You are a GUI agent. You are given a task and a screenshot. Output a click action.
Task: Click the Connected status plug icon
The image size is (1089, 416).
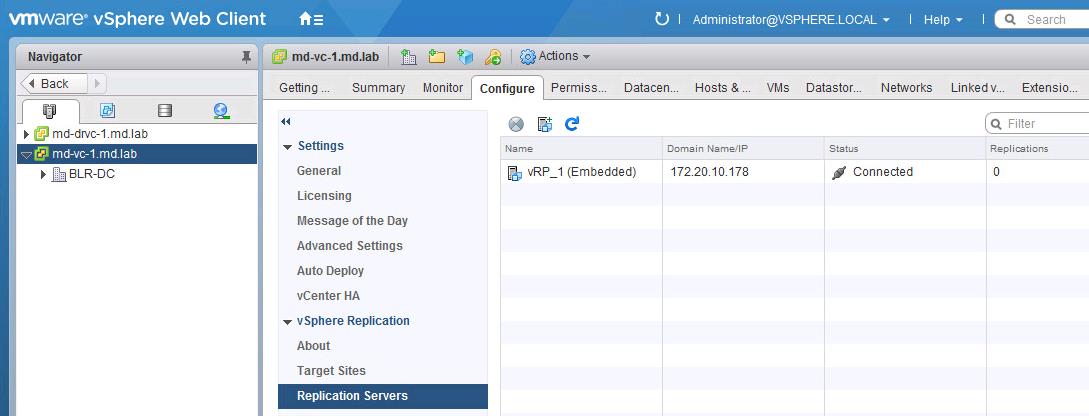[x=839, y=172]
